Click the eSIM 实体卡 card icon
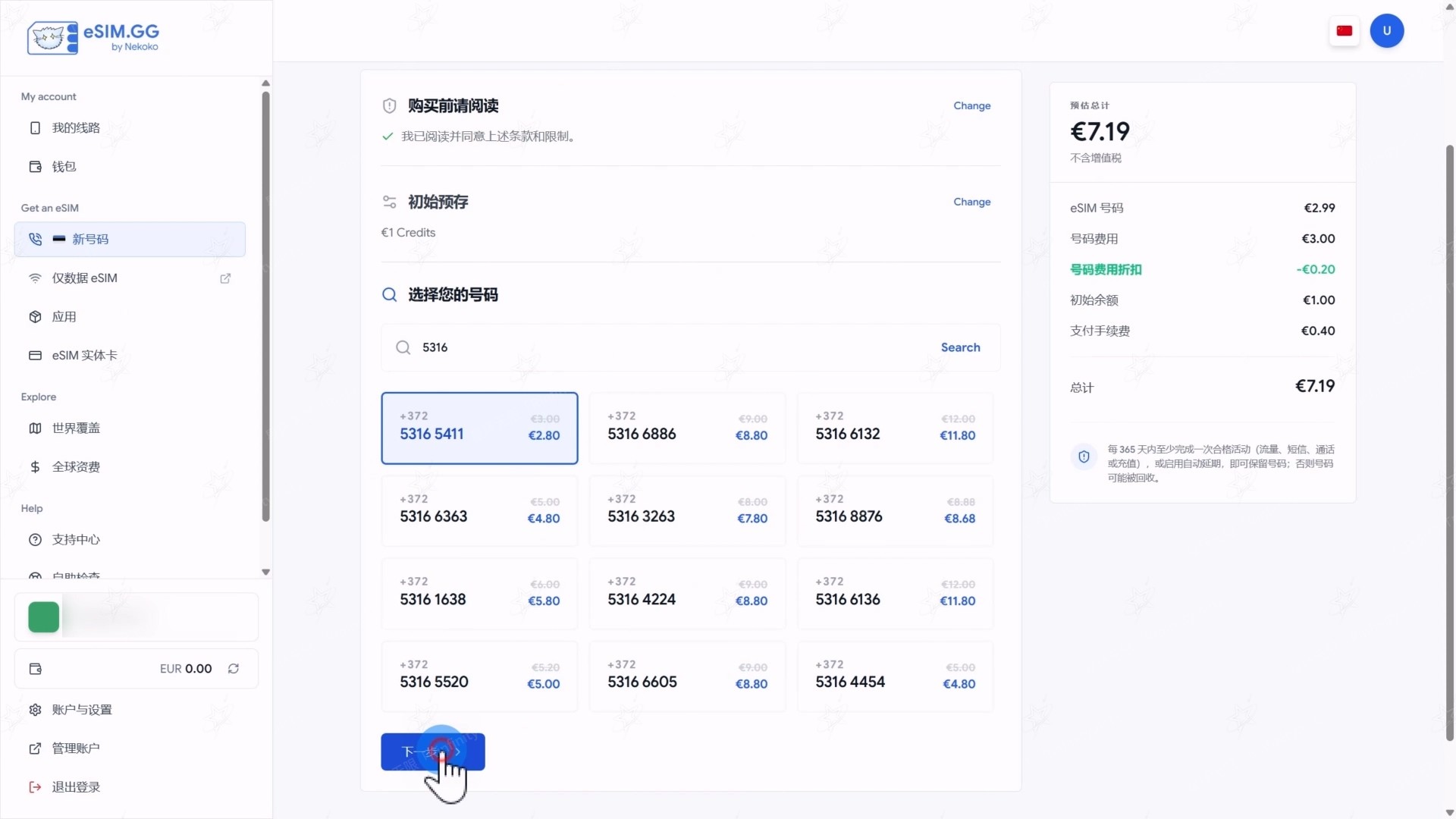Image resolution: width=1456 pixels, height=819 pixels. [35, 355]
